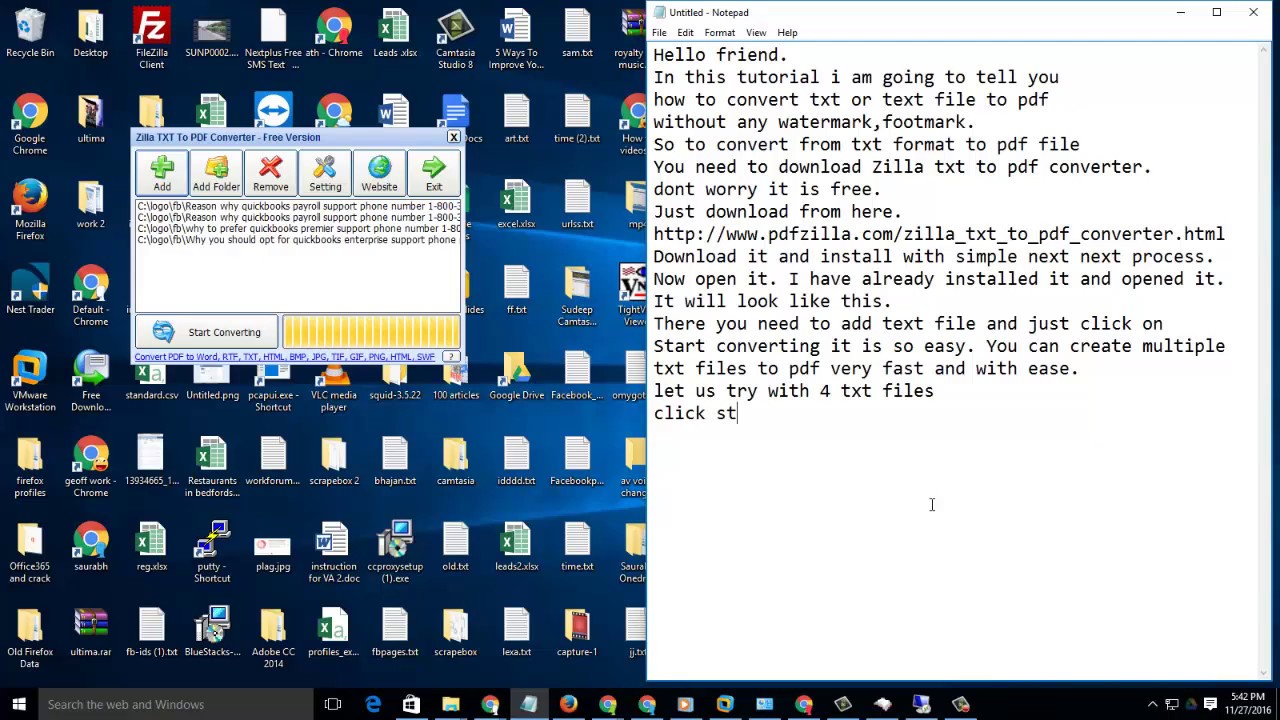
Task: Open the Google Drive desktop folder
Action: point(516,376)
